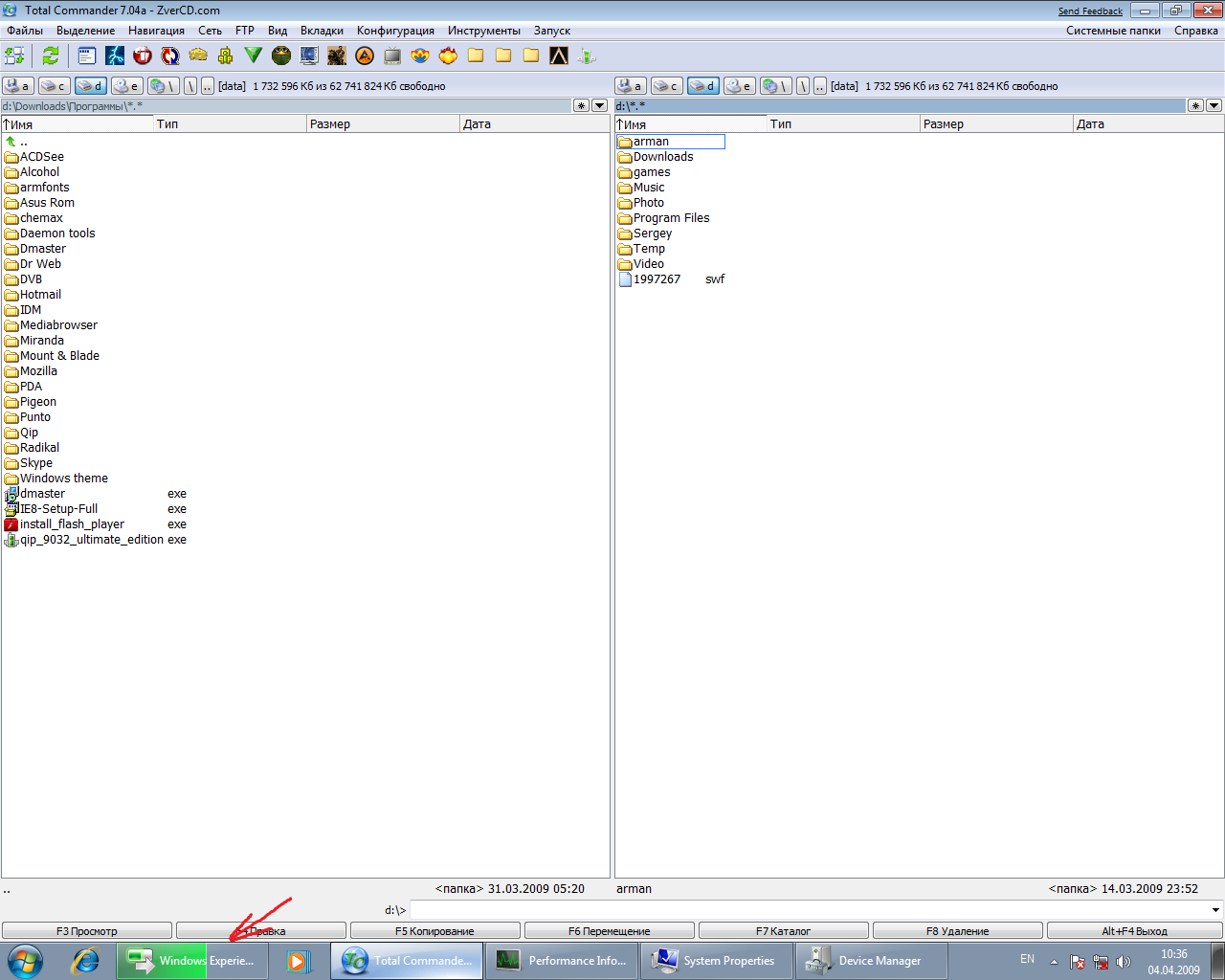Click the orange AIMP player toolbar icon
1225x980 pixels.
365,56
